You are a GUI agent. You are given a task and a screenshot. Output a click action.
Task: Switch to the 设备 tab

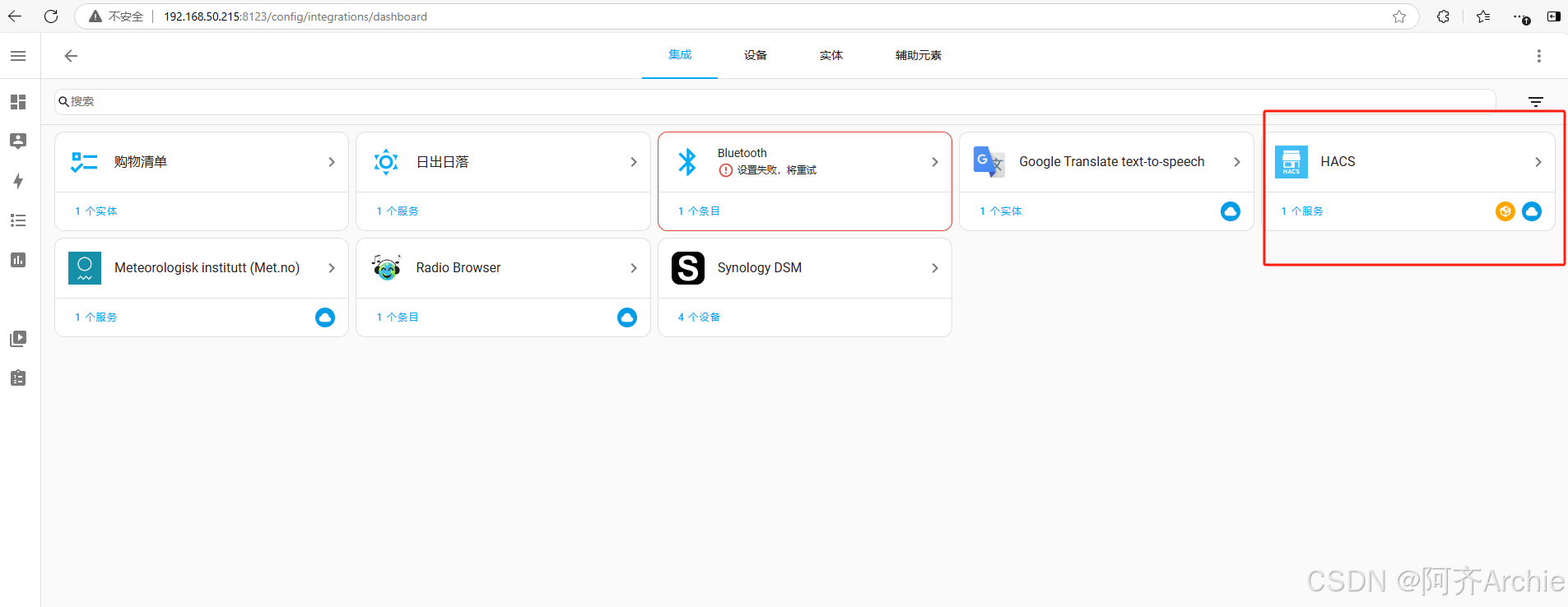[756, 55]
